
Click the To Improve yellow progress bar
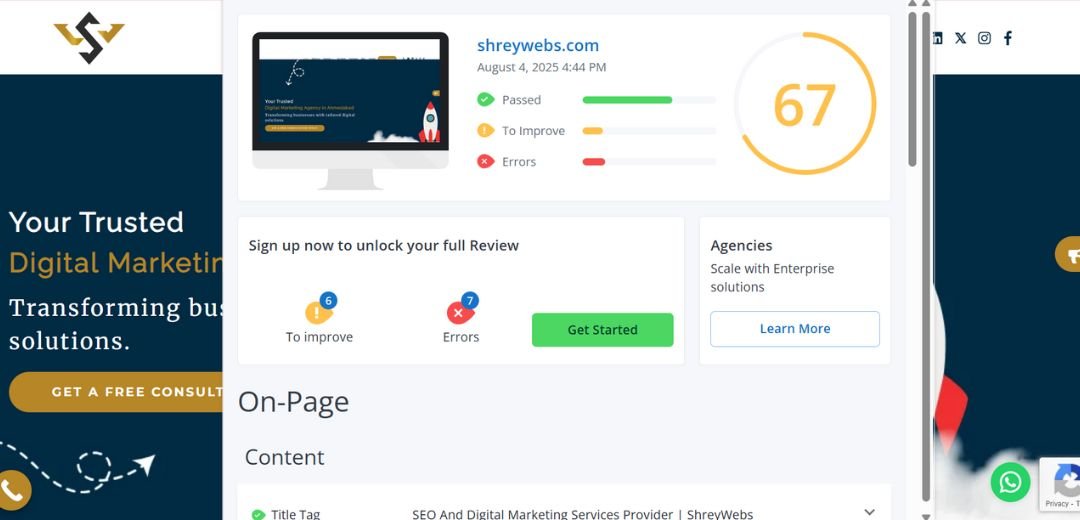592,131
